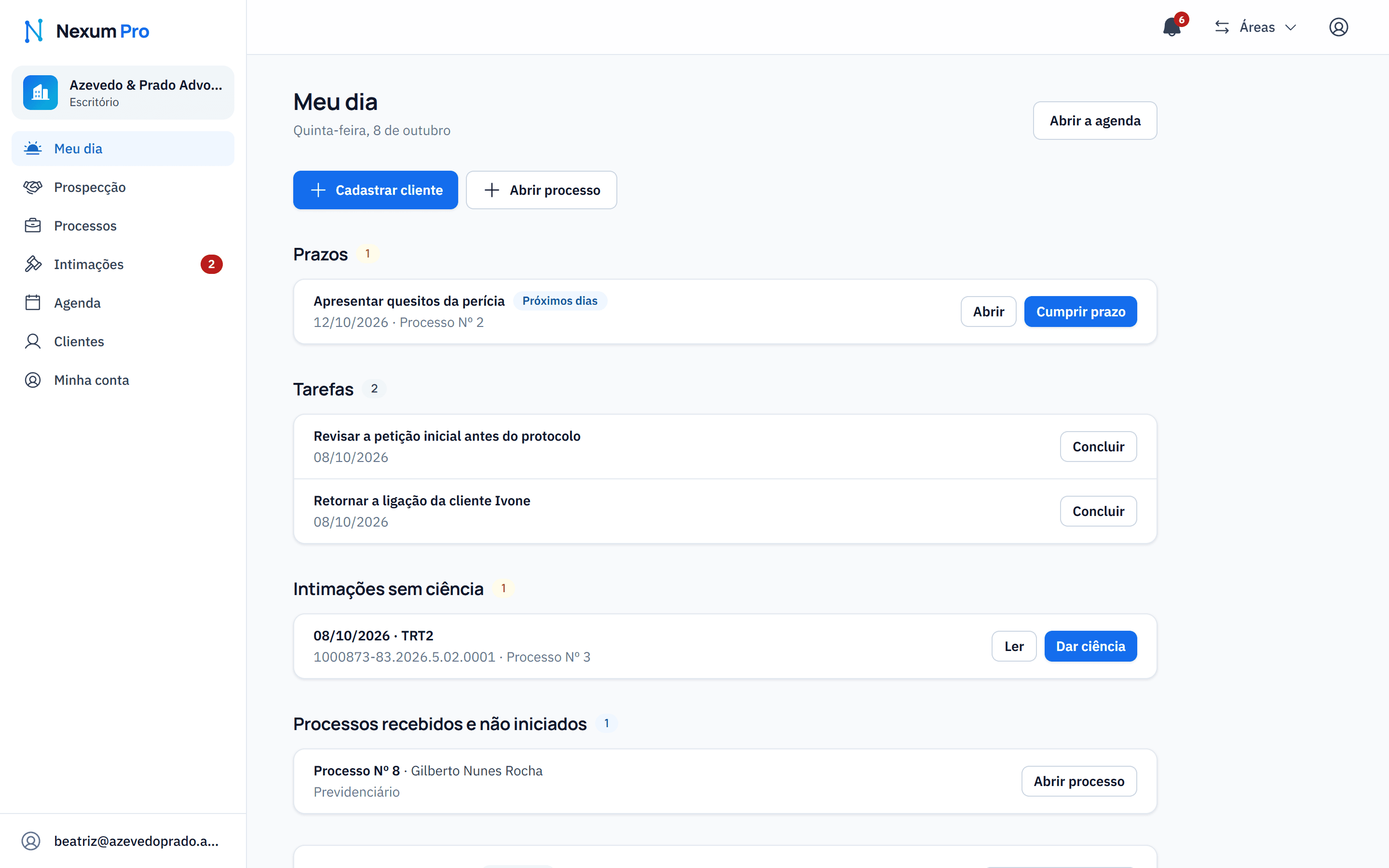
Task: Conclude the Revisar a petição inicial task
Action: 1098,447
